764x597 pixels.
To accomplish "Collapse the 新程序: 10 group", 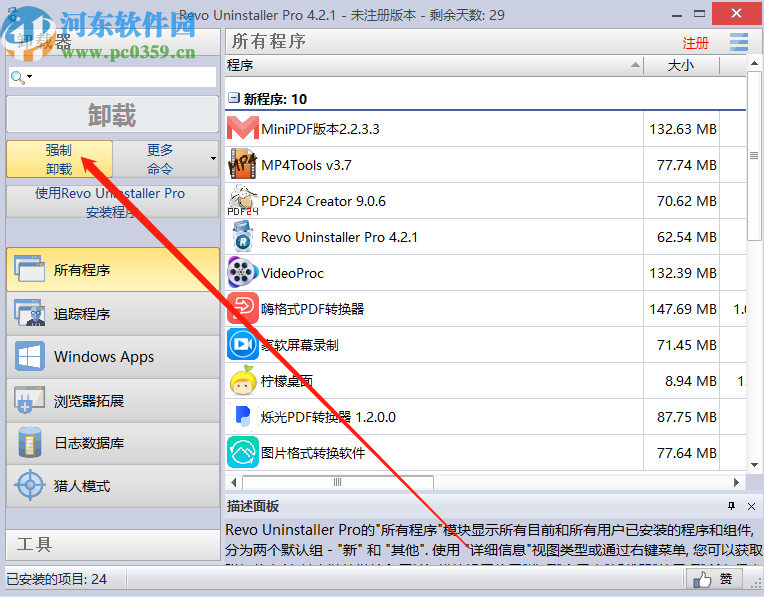I will [x=234, y=98].
